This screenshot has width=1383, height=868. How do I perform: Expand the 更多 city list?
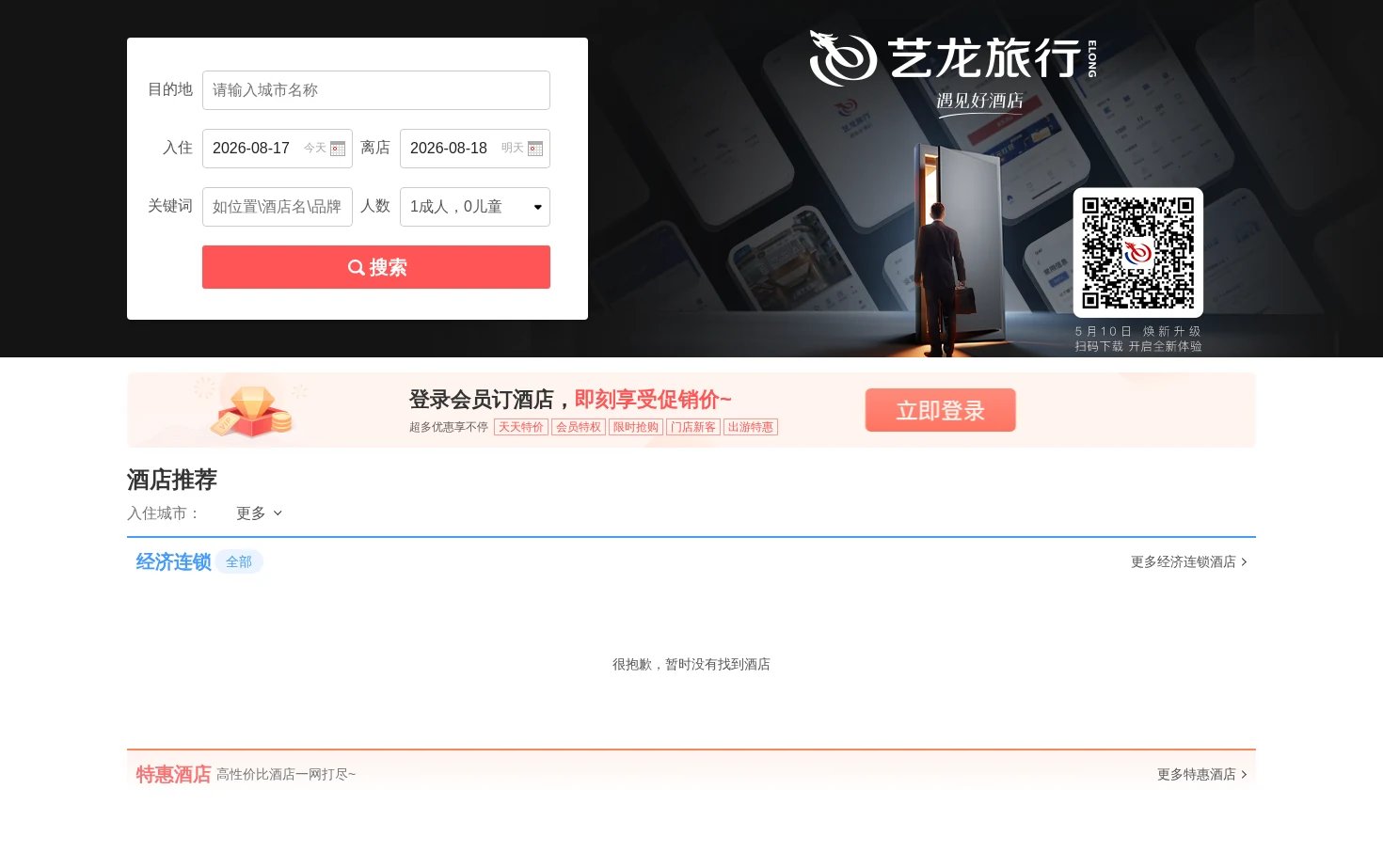pos(259,513)
